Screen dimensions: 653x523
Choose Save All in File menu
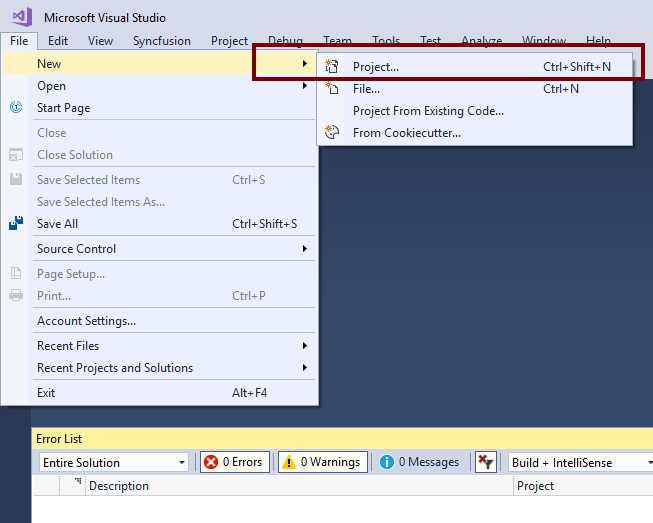[160, 224]
